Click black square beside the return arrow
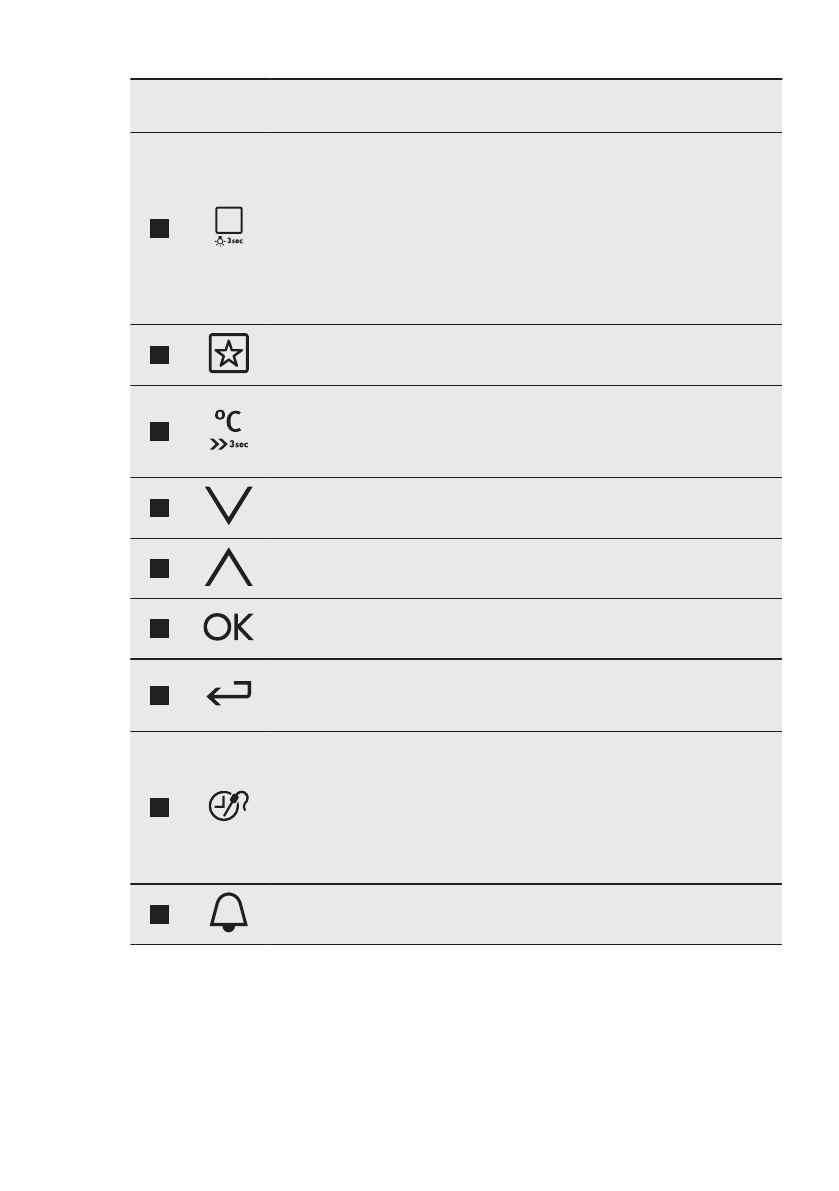The width and height of the screenshot is (839, 1191). [x=158, y=695]
